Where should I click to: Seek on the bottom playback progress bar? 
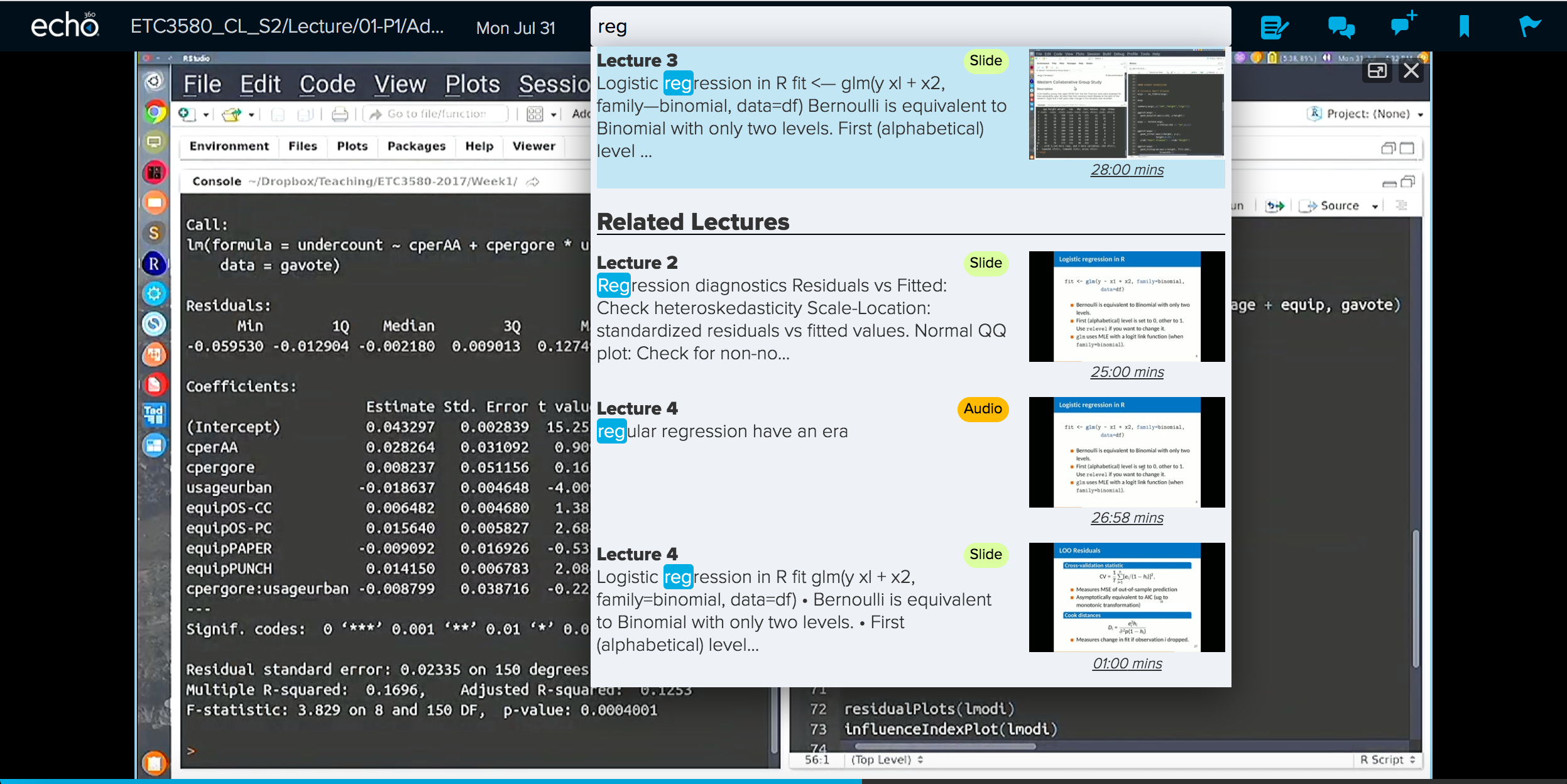point(783,781)
